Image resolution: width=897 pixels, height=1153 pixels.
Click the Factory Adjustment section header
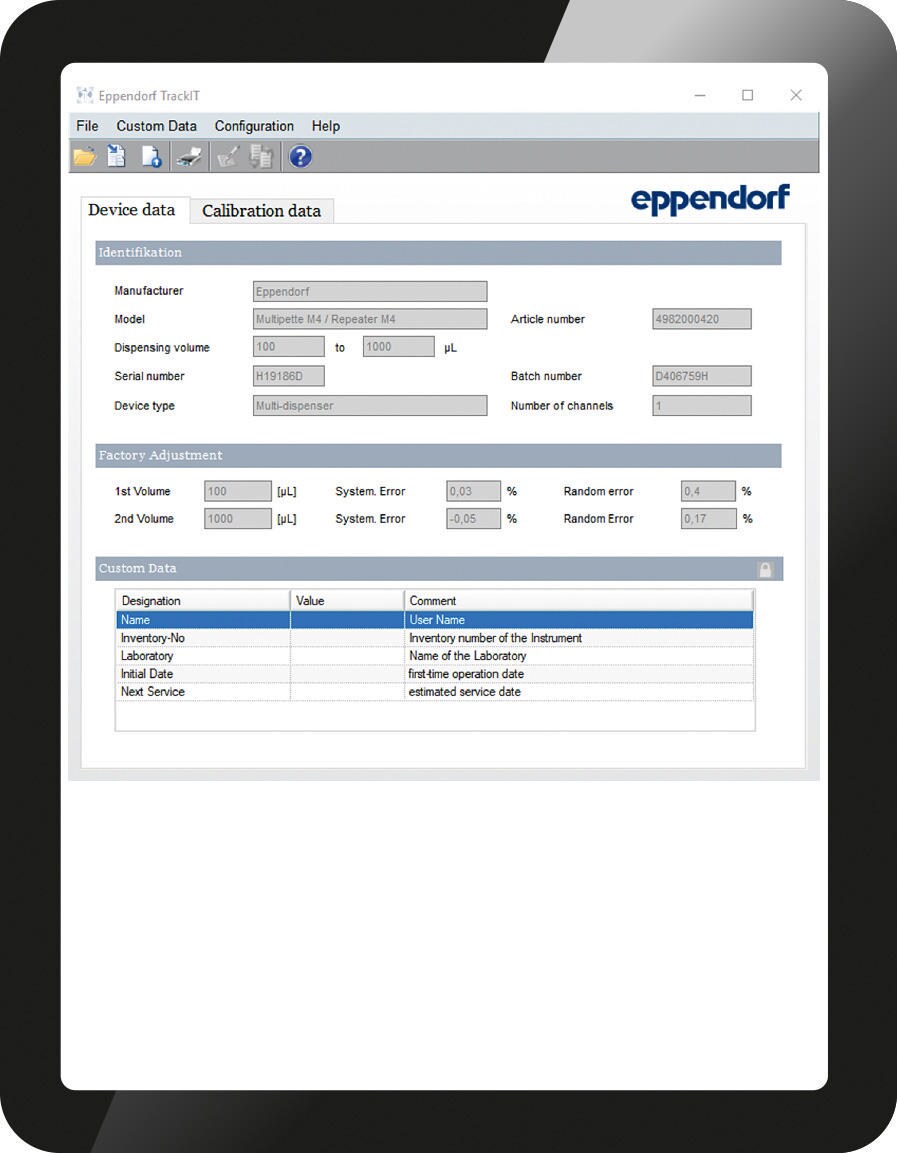point(438,455)
